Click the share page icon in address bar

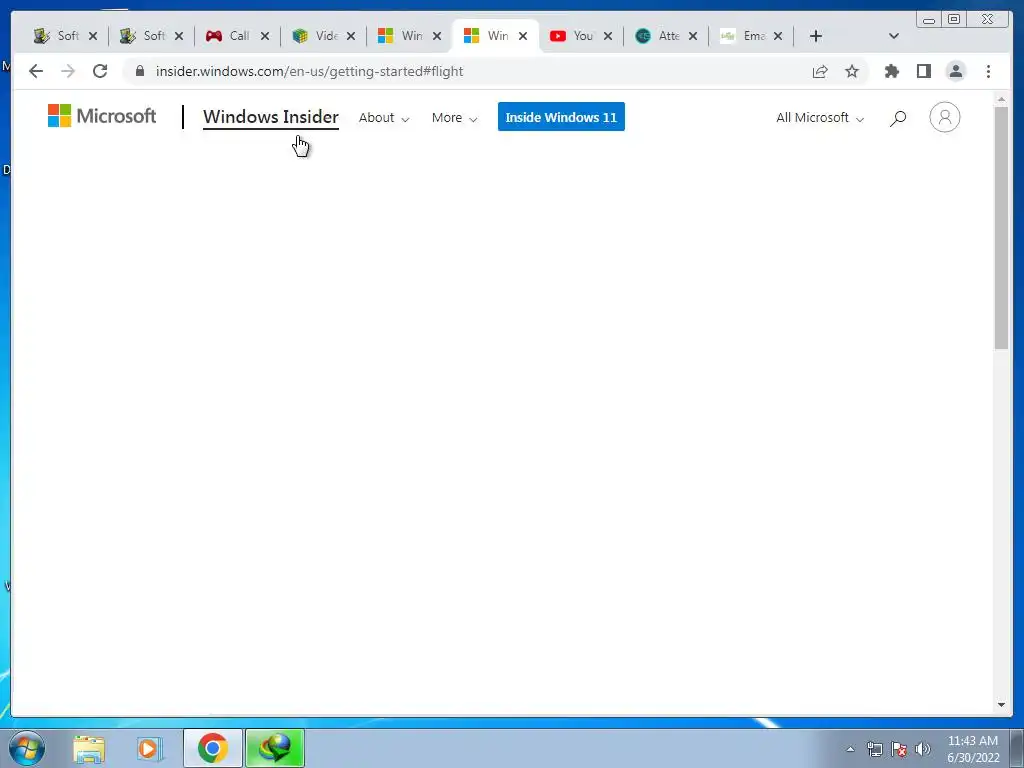820,71
